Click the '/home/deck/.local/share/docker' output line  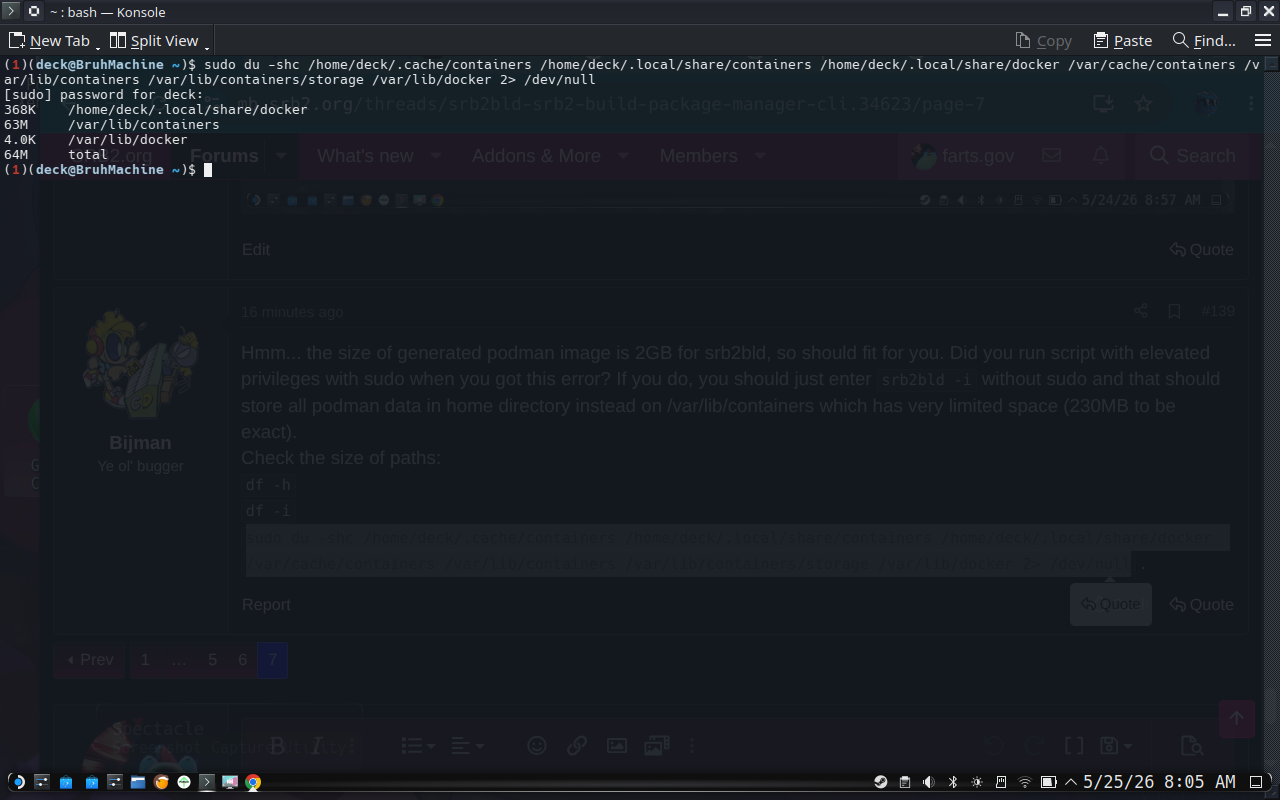pyautogui.click(x=156, y=110)
